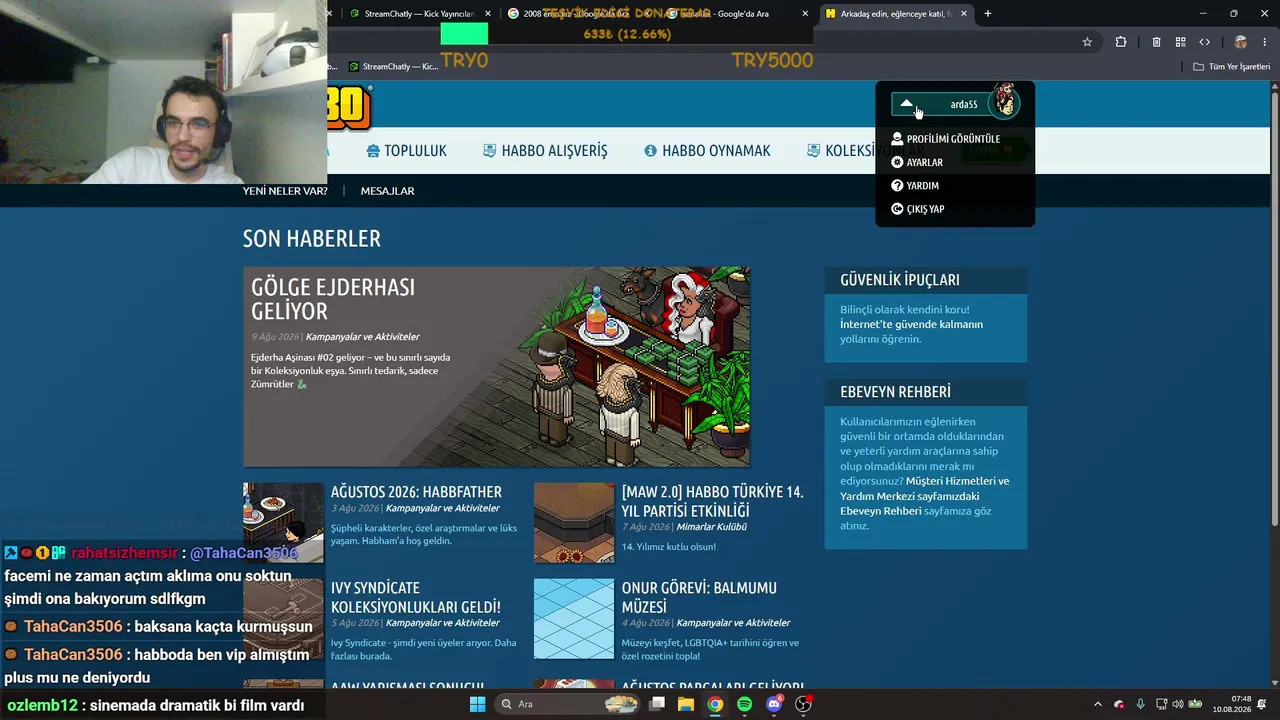This screenshot has height=720, width=1280.
Task: Show hidden system tray icons
Action: coord(1097,704)
